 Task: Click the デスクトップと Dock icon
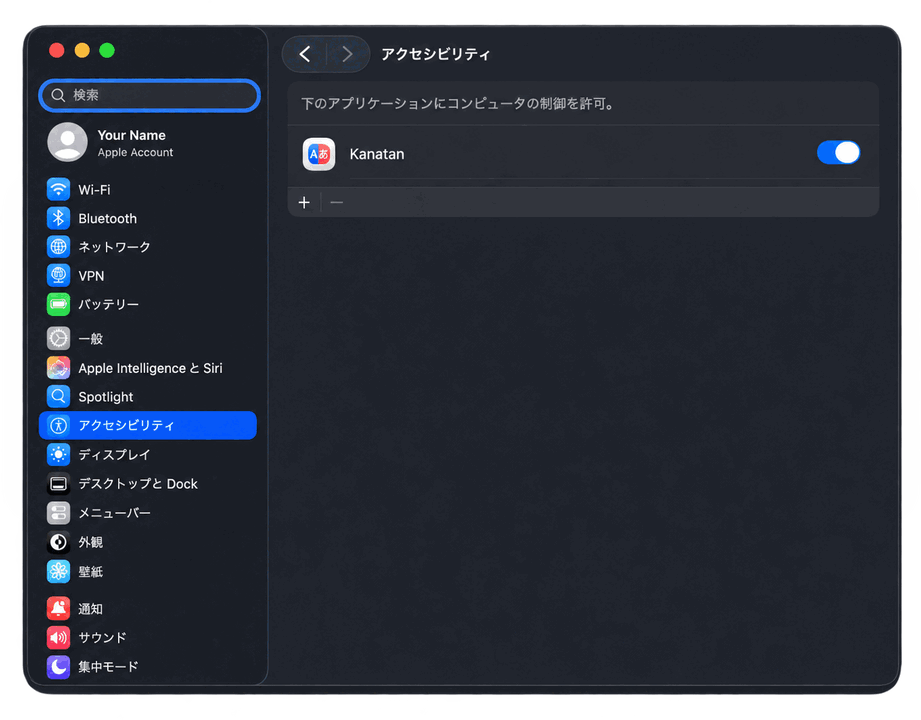tap(58, 483)
